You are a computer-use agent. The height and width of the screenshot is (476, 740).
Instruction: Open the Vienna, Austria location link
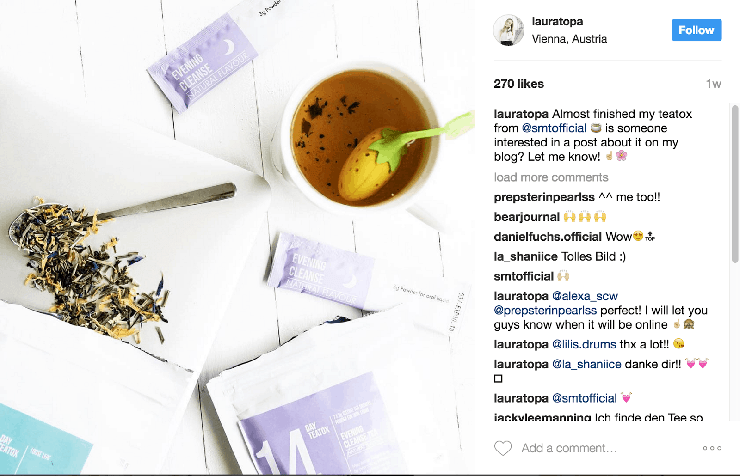click(569, 39)
